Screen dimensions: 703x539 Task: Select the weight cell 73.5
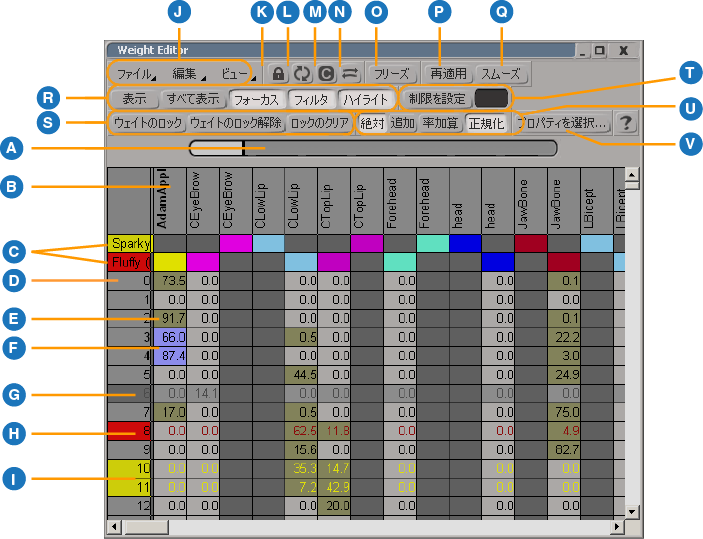pos(170,281)
